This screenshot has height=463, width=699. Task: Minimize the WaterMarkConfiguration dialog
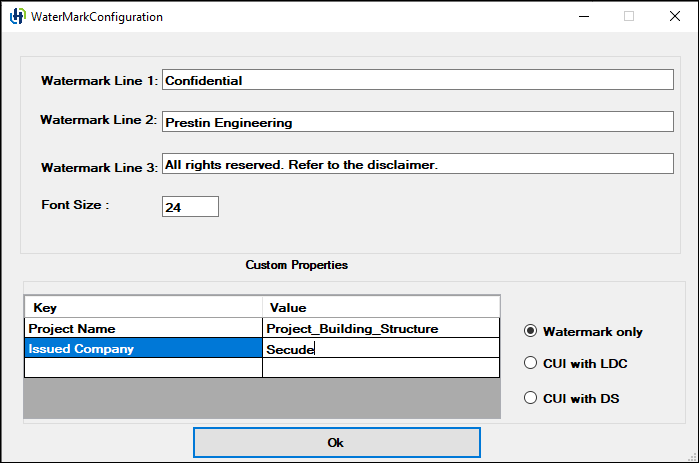coord(582,16)
